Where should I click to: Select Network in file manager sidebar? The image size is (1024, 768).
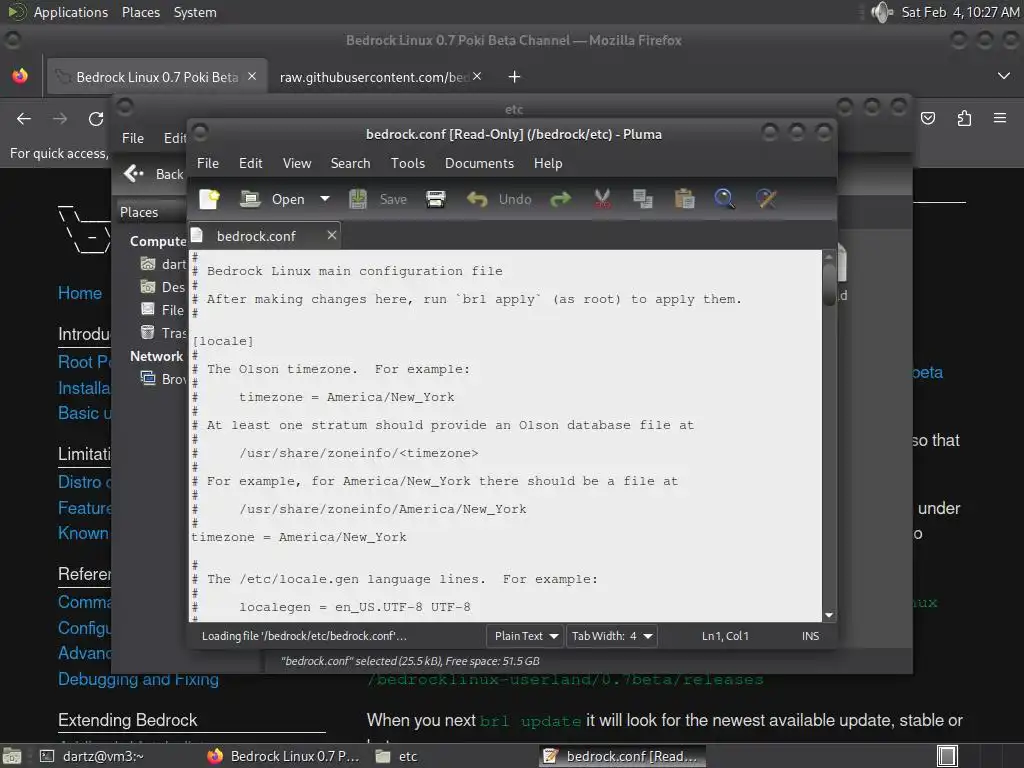coord(156,356)
